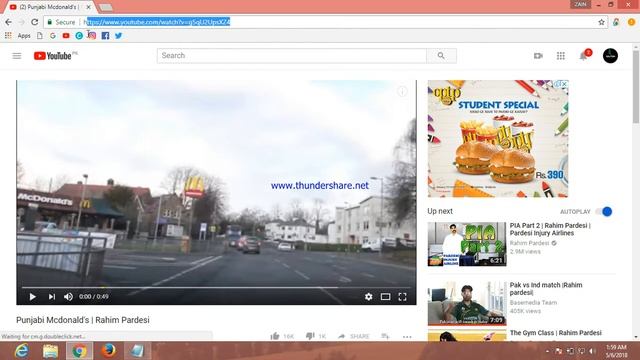
Task: Open the Instagram bookmark
Action: (x=92, y=36)
